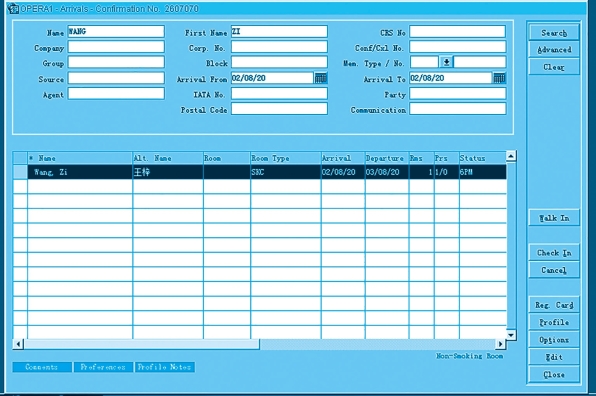Open the Arrival To calendar picker
This screenshot has height=396, width=596.
[499, 78]
